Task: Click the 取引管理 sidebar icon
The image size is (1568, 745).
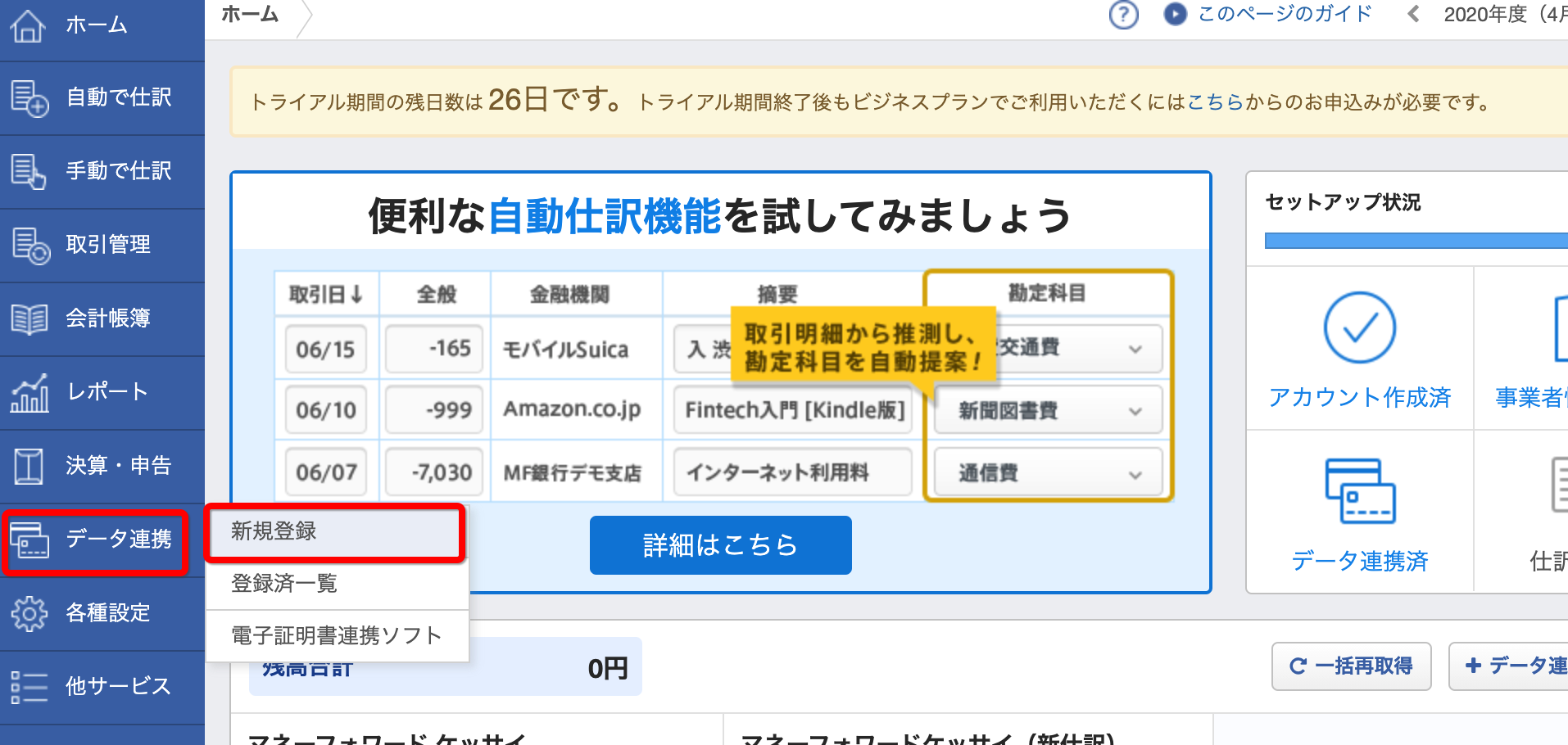Action: point(30,246)
